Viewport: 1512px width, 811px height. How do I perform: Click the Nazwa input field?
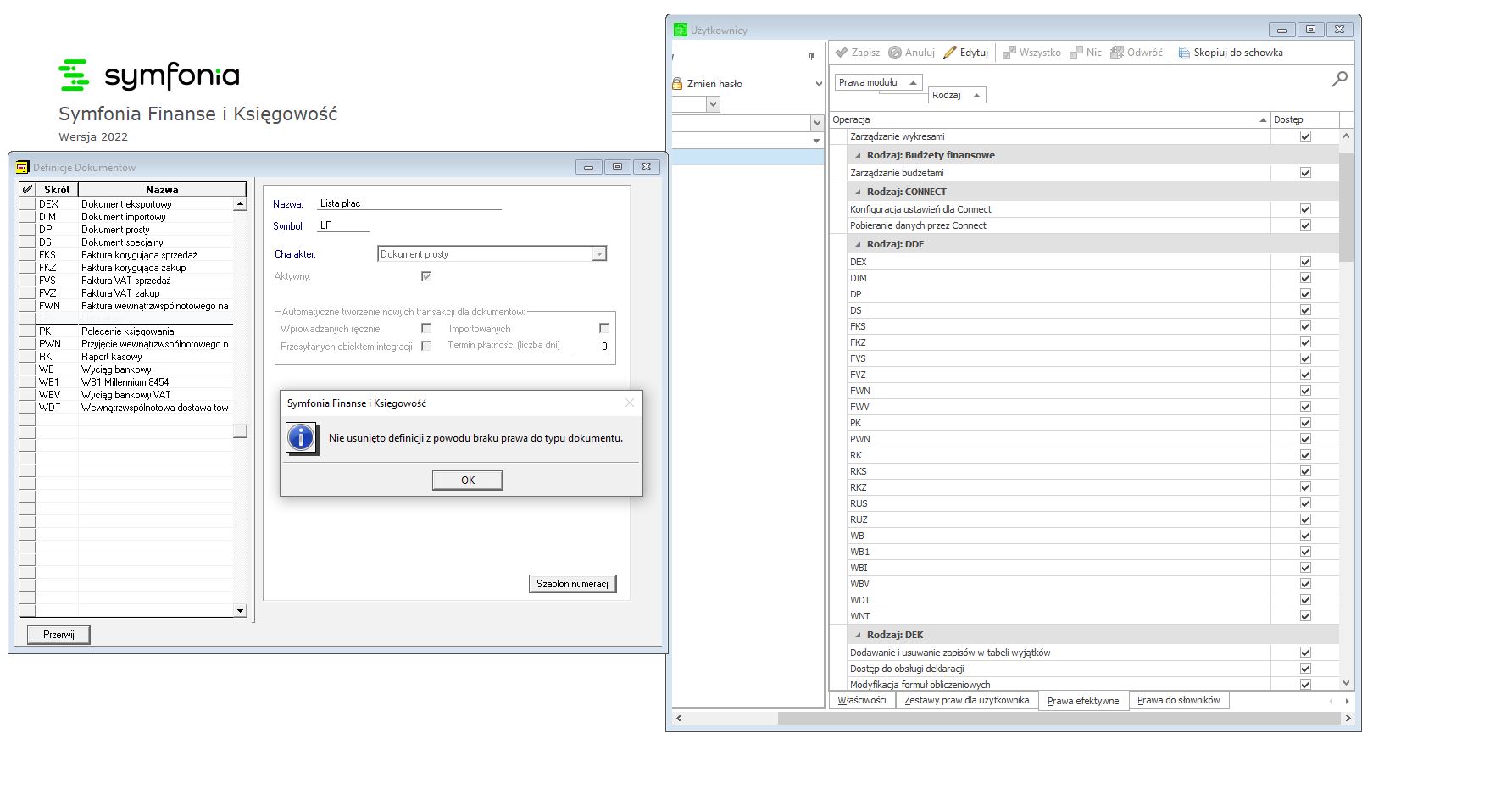(x=409, y=203)
